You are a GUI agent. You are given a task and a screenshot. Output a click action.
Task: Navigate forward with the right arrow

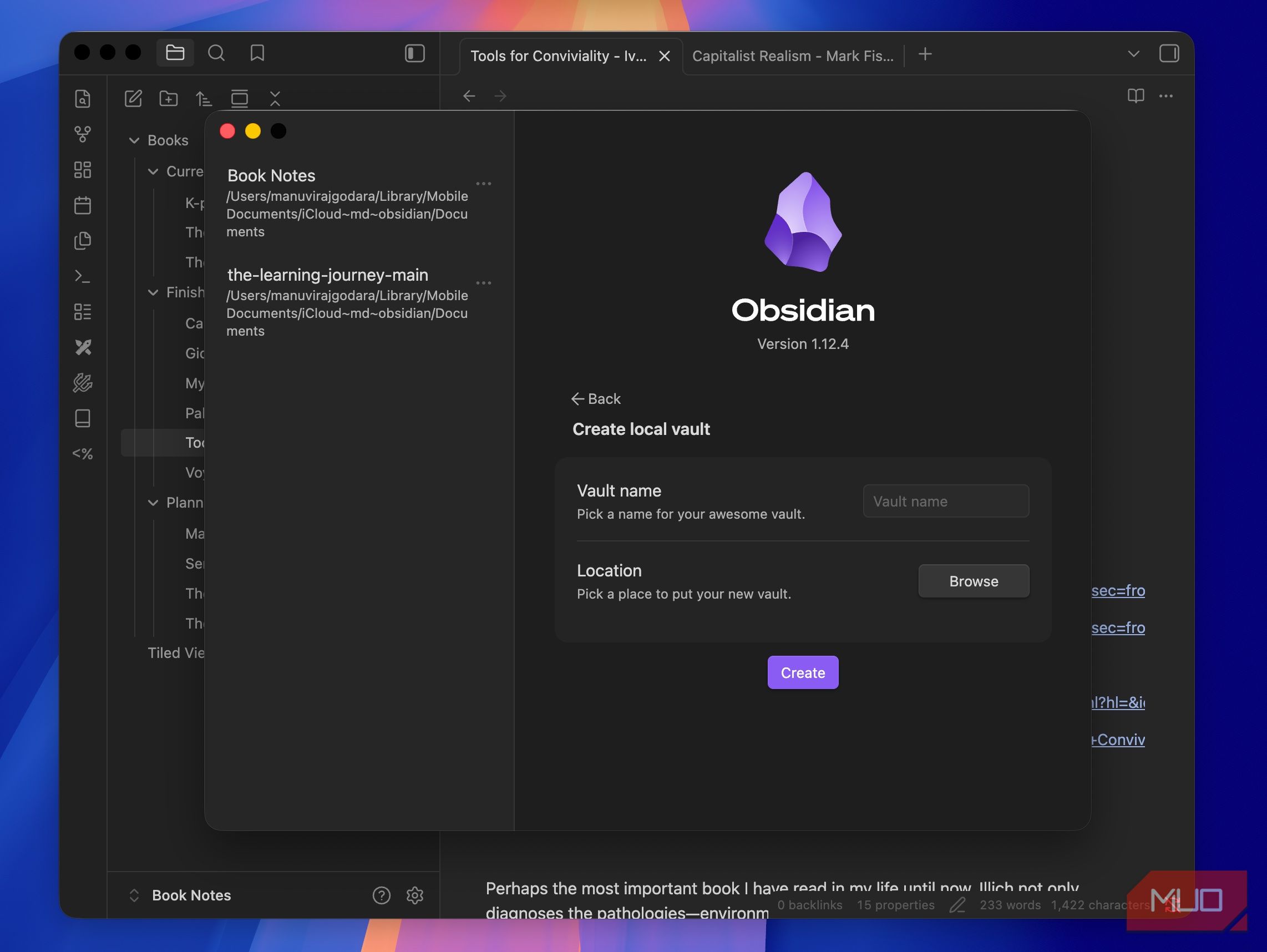coord(500,95)
